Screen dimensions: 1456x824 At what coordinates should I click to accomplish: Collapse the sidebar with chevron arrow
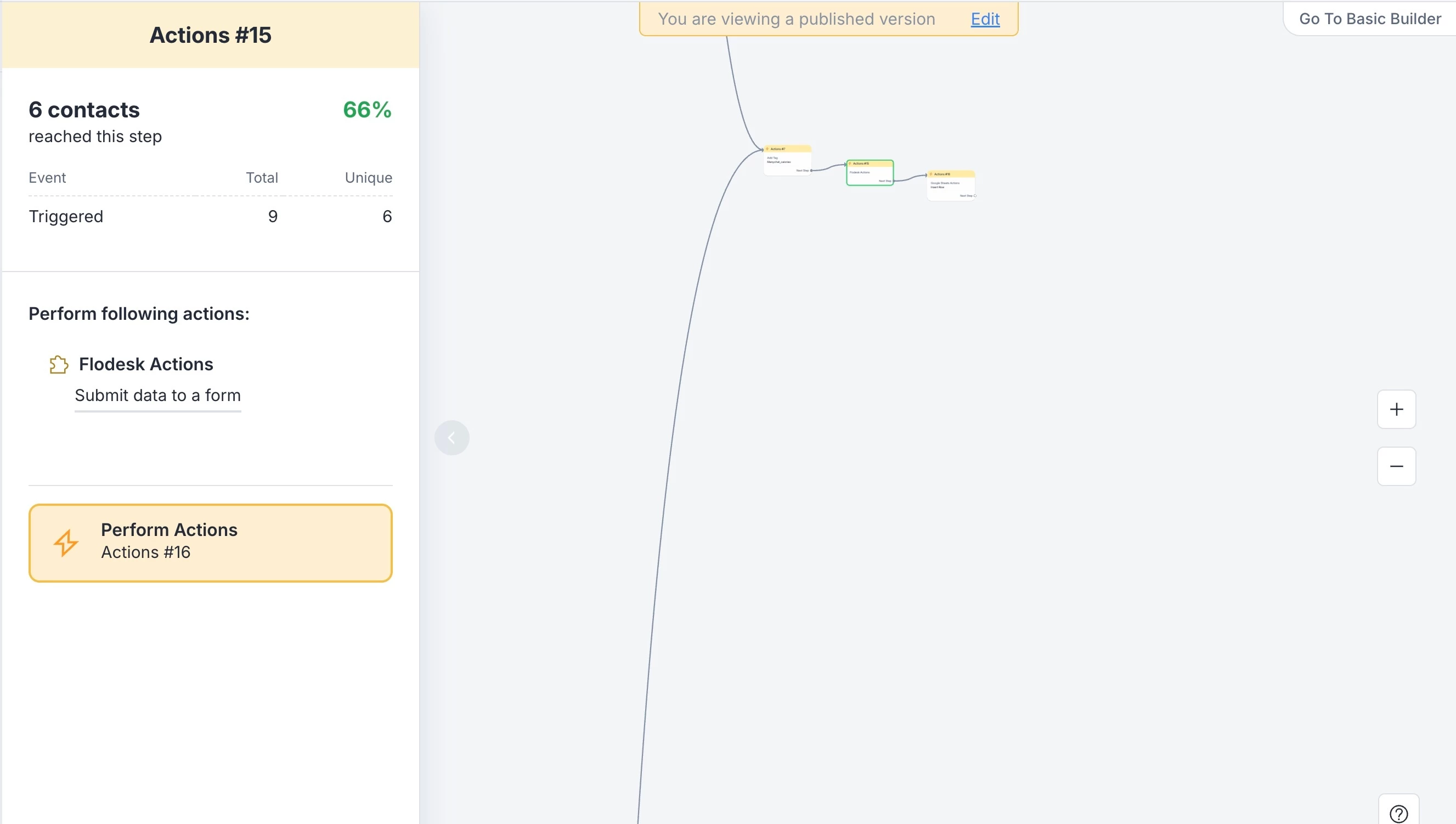pyautogui.click(x=452, y=437)
